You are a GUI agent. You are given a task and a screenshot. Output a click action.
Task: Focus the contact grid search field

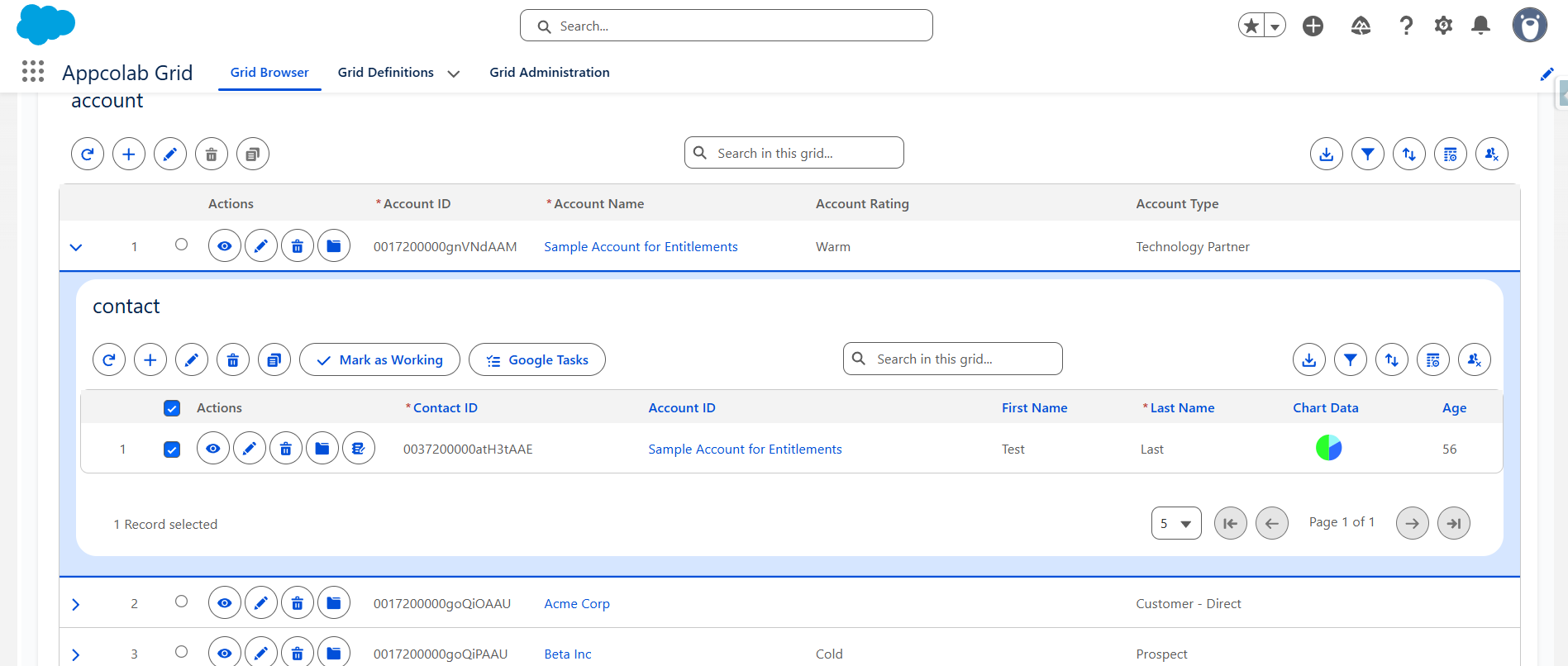coord(953,359)
